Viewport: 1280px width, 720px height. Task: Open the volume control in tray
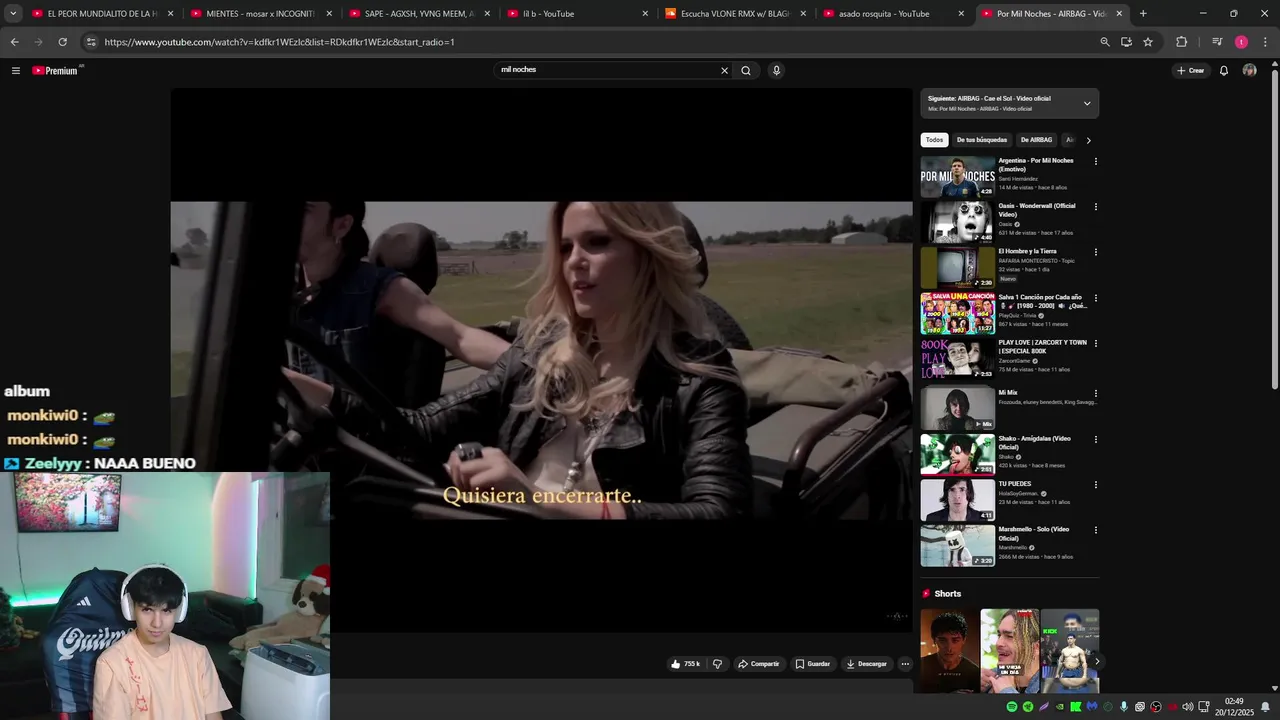(x=1188, y=707)
